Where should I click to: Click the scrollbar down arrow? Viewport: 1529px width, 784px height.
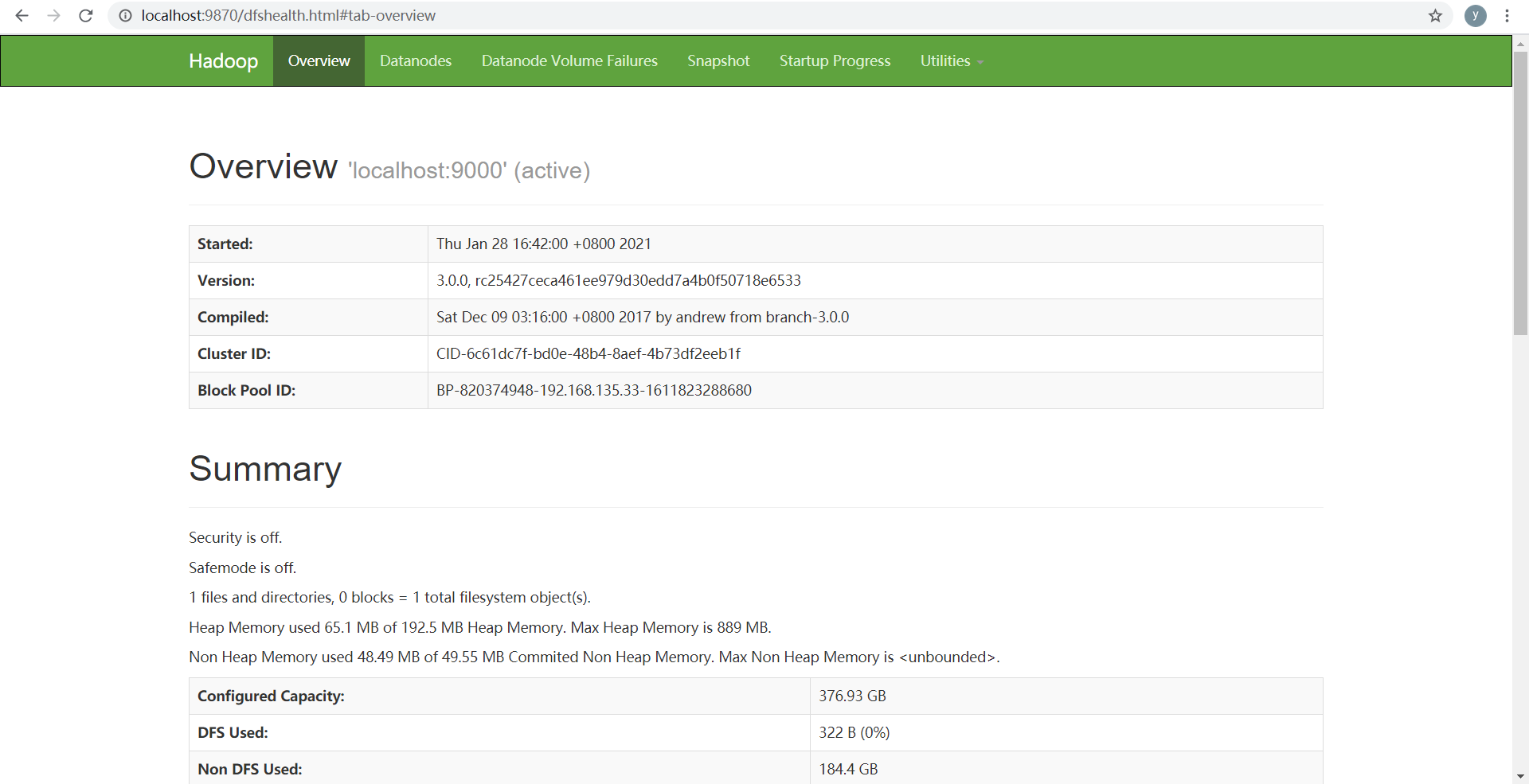pyautogui.click(x=1519, y=776)
